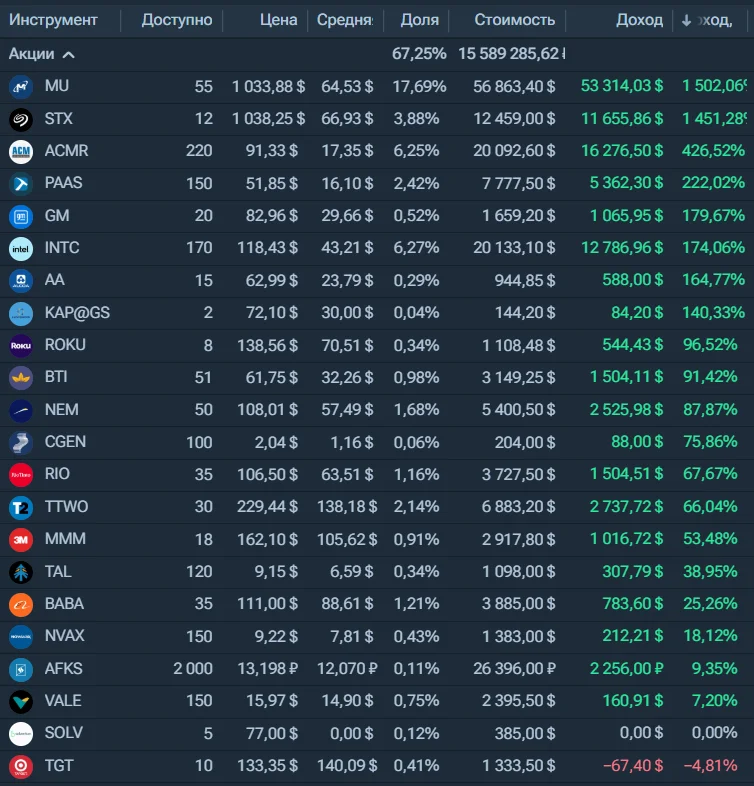Click AFKS value 26 396,00 ₽
The width and height of the screenshot is (754, 786).
(514, 668)
